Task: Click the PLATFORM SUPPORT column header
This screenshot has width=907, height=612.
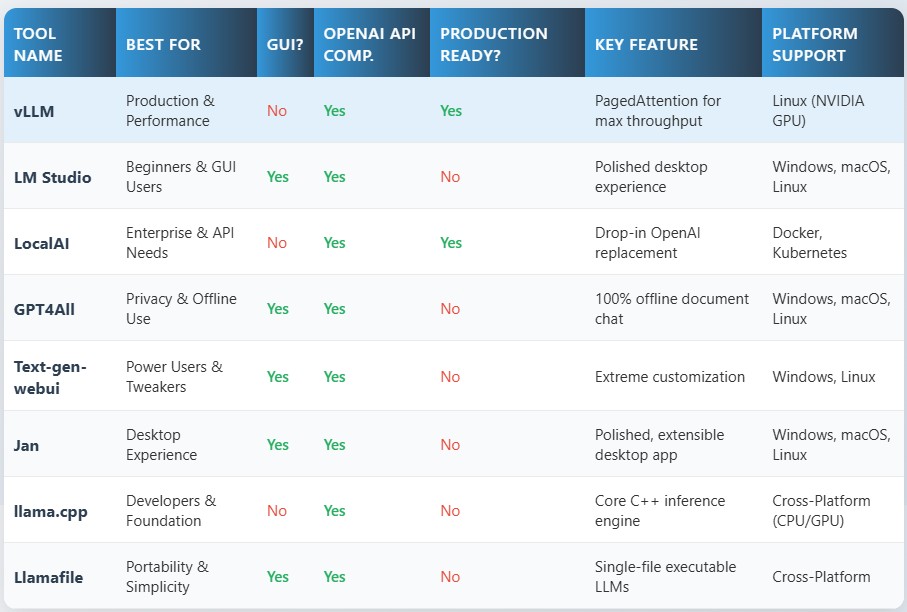Action: coord(815,44)
